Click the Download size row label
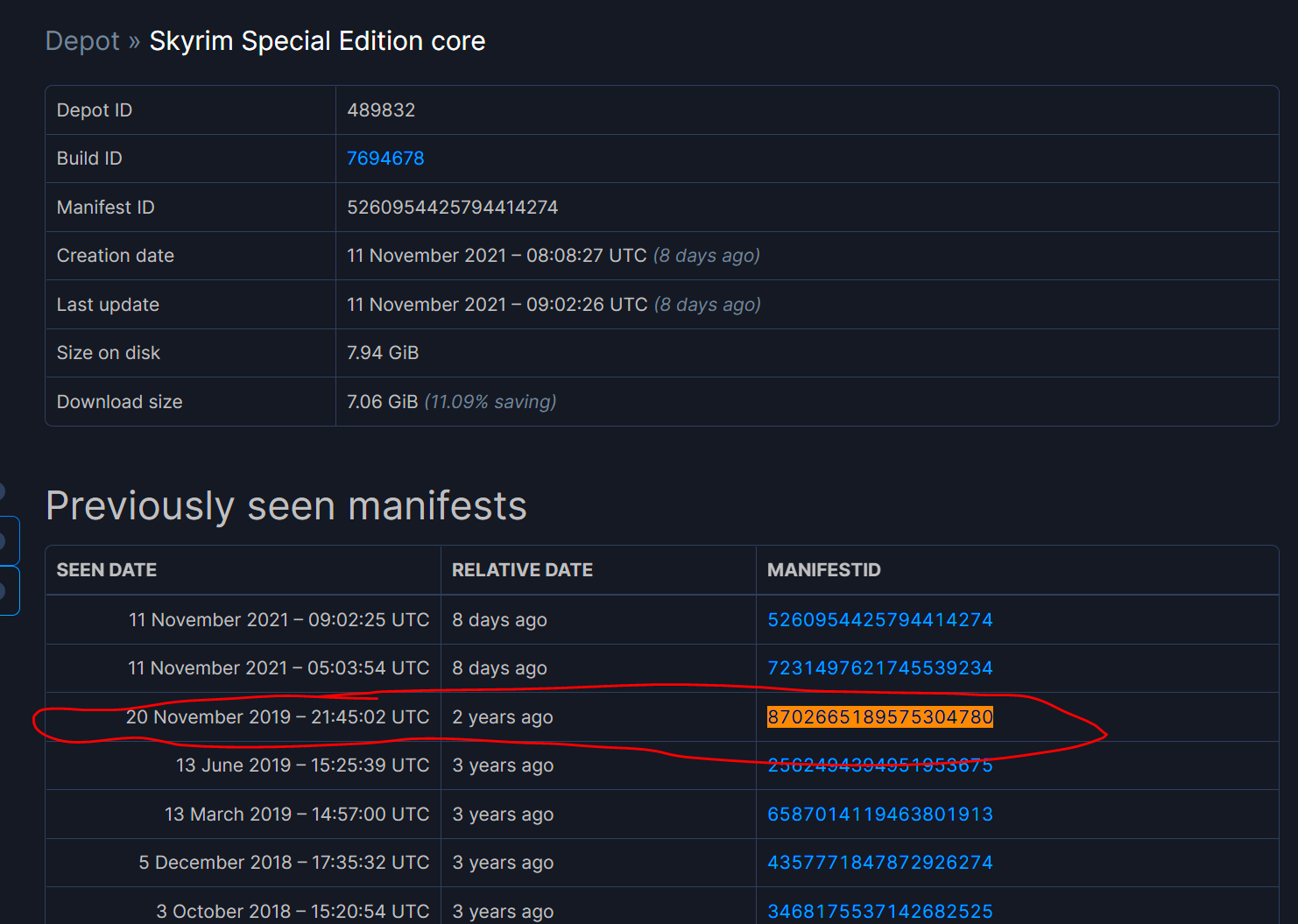 (x=120, y=402)
